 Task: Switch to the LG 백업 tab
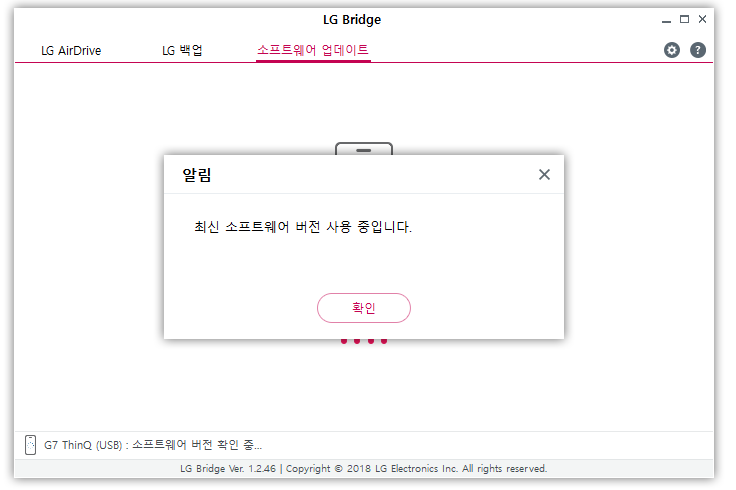pyautogui.click(x=182, y=50)
